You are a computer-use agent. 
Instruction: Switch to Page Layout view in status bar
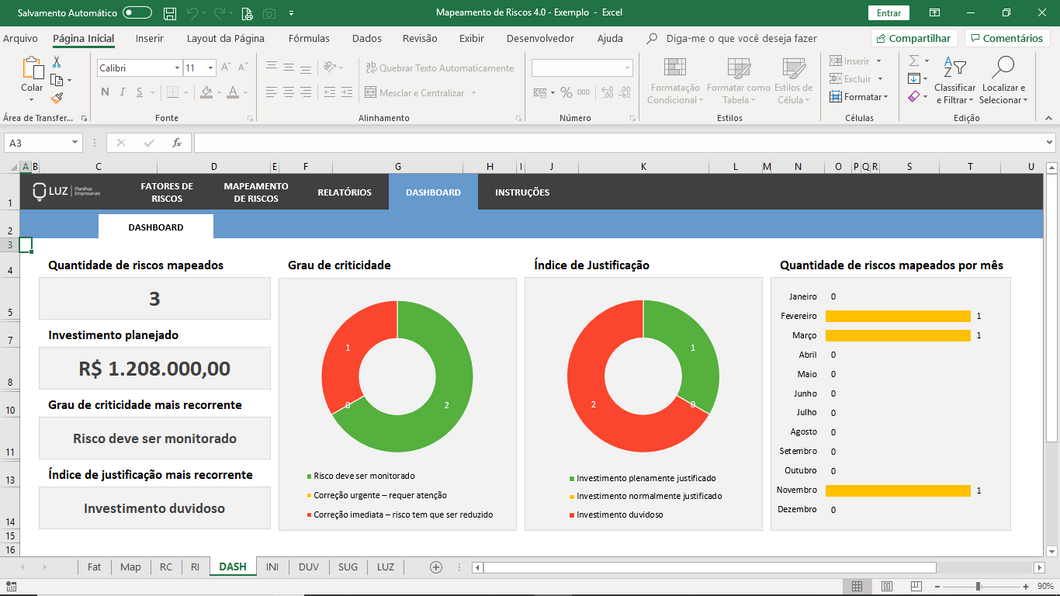885,586
